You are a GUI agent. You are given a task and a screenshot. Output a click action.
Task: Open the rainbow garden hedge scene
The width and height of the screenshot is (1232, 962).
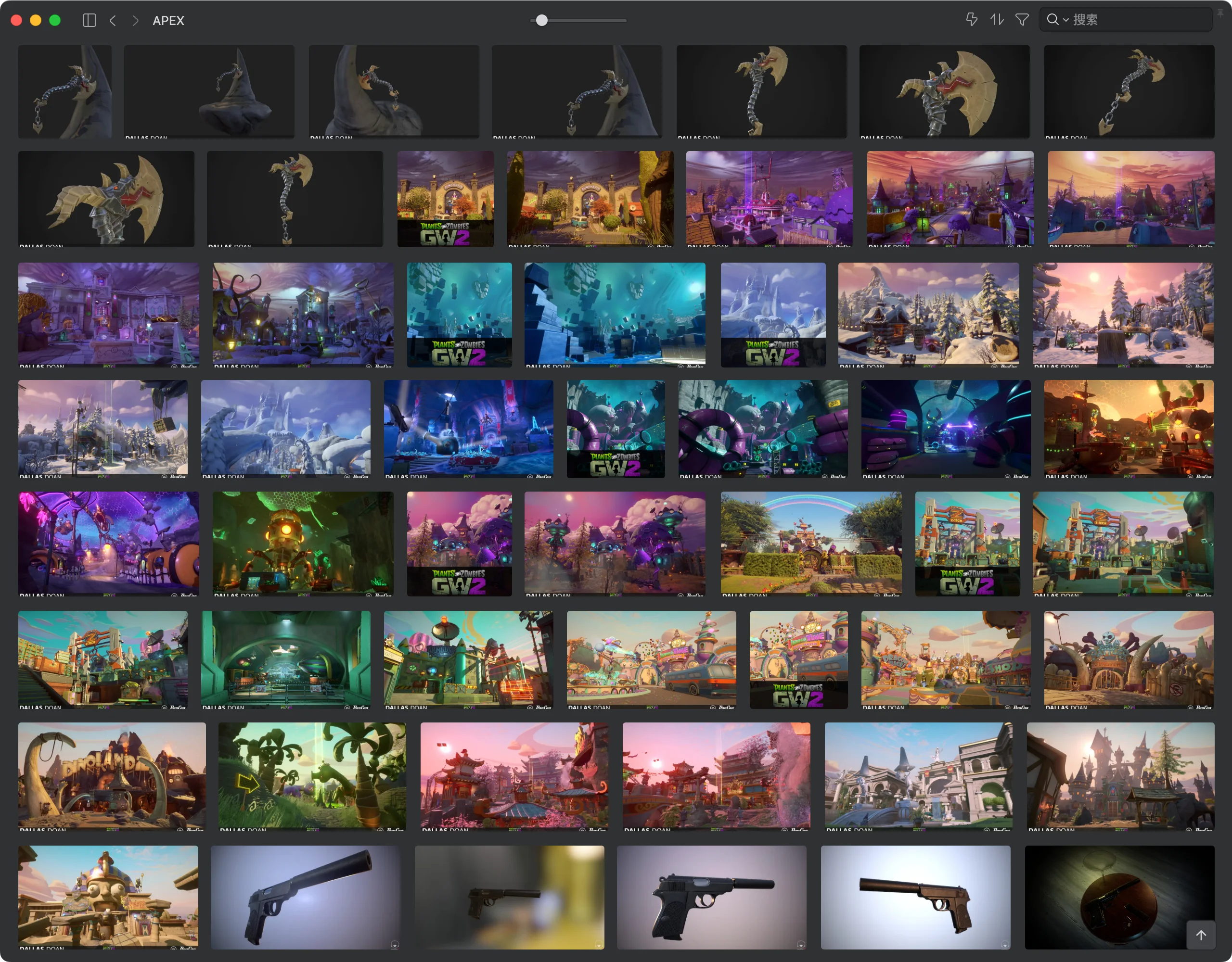pyautogui.click(x=811, y=544)
